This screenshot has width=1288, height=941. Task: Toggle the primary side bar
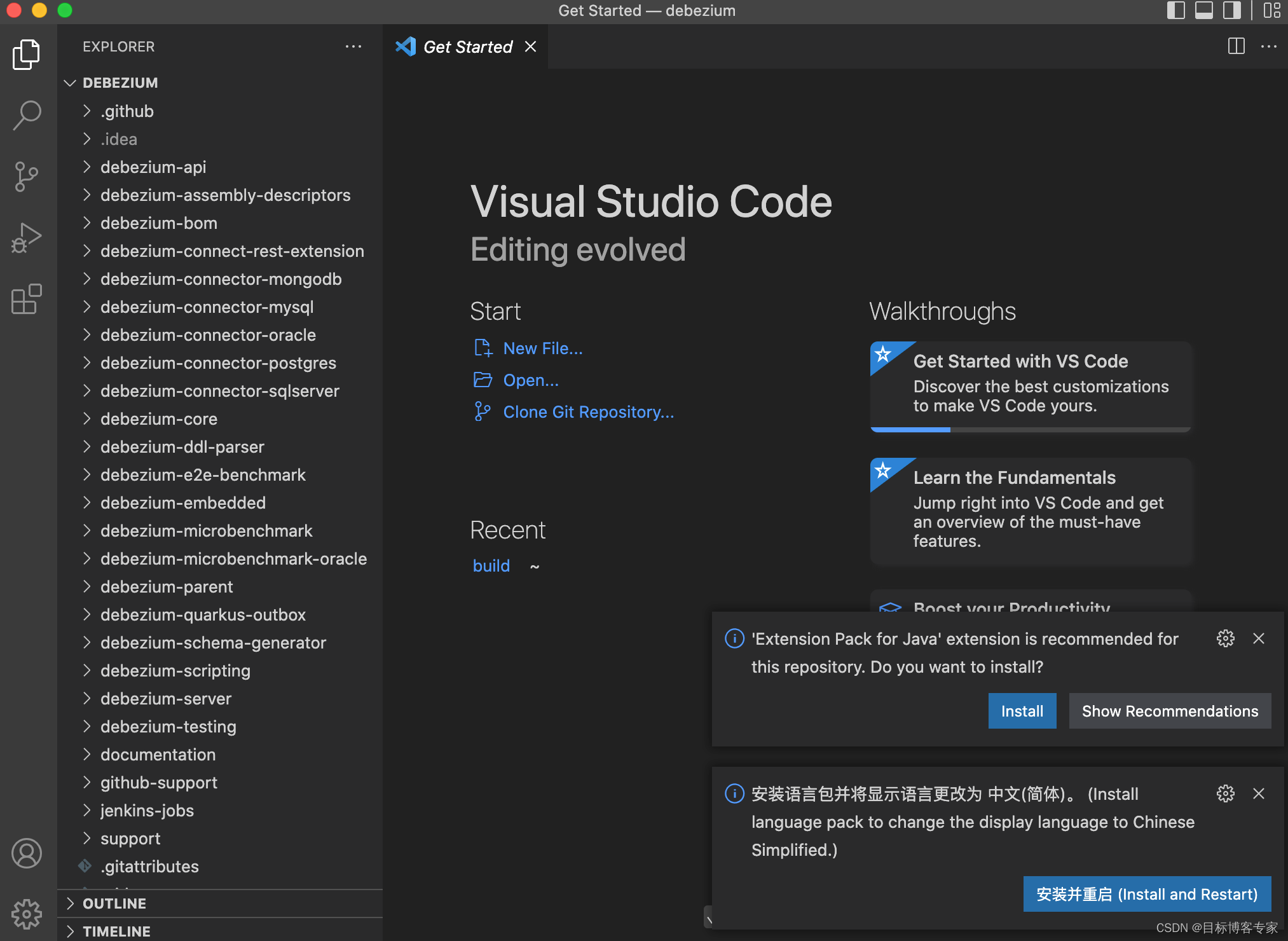pos(1176,10)
